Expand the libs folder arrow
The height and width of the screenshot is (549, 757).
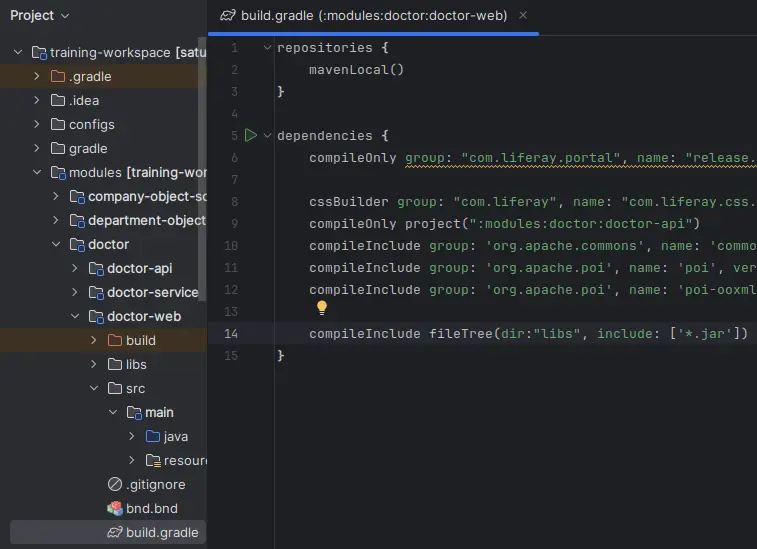click(94, 364)
